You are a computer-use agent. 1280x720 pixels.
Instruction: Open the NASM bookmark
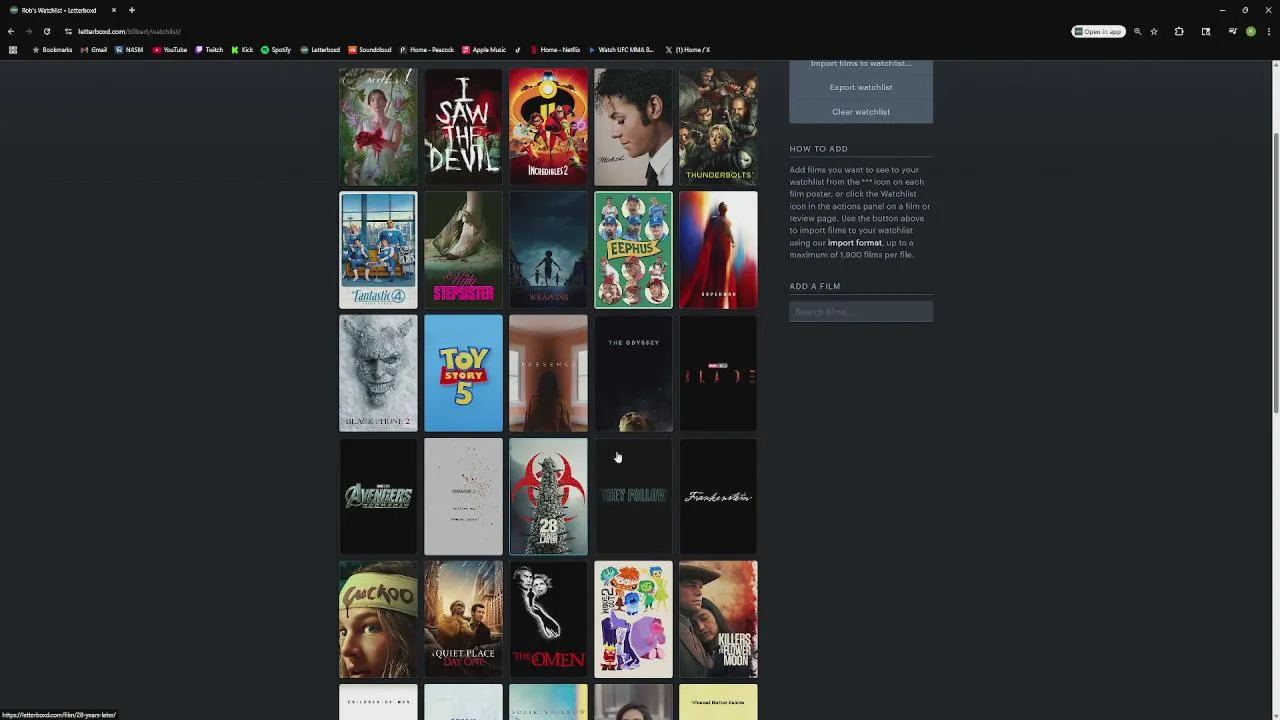(x=129, y=50)
